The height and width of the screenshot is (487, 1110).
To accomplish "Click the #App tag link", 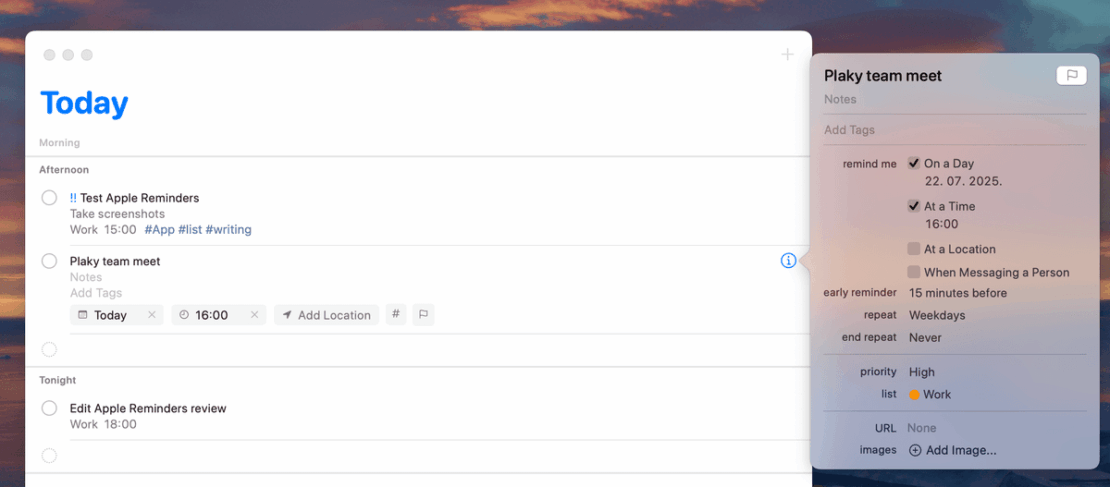I will coord(159,230).
